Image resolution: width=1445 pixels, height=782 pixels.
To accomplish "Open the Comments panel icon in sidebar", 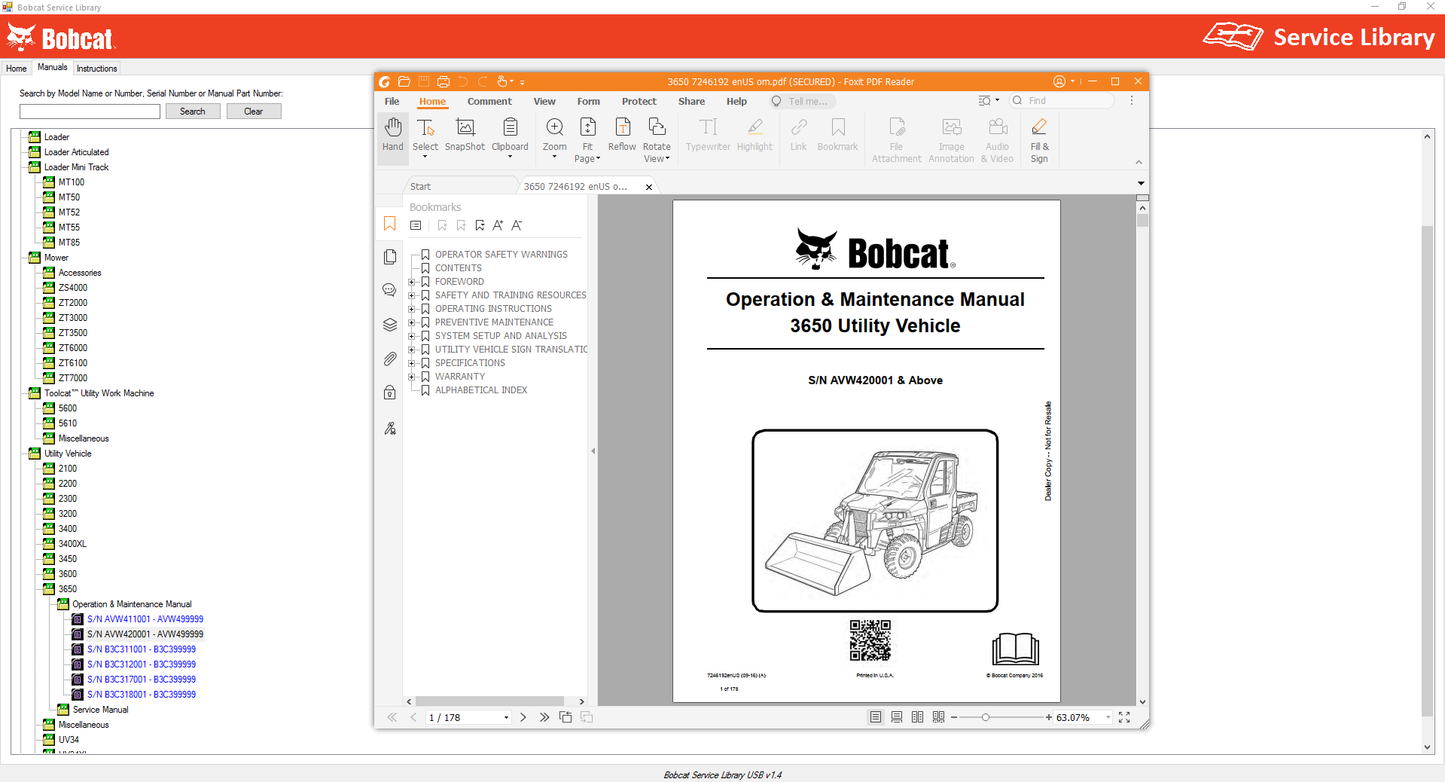I will pos(390,291).
